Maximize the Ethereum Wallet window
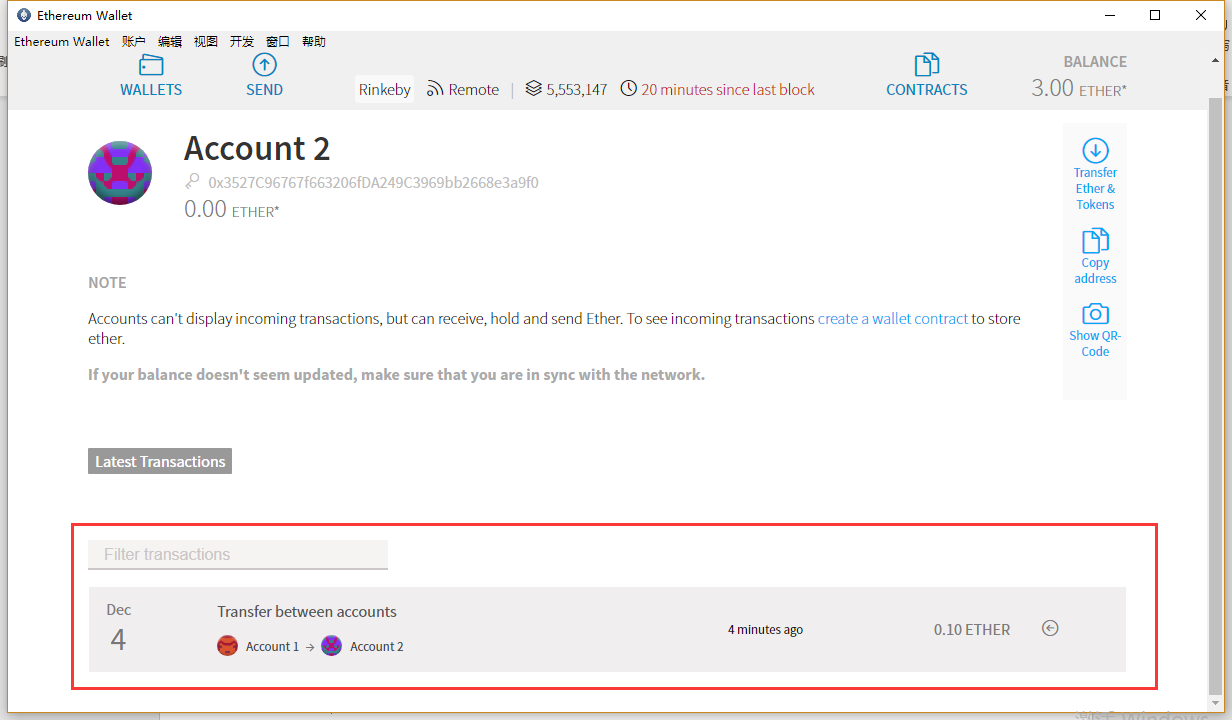Image resolution: width=1232 pixels, height=720 pixels. pyautogui.click(x=1155, y=15)
